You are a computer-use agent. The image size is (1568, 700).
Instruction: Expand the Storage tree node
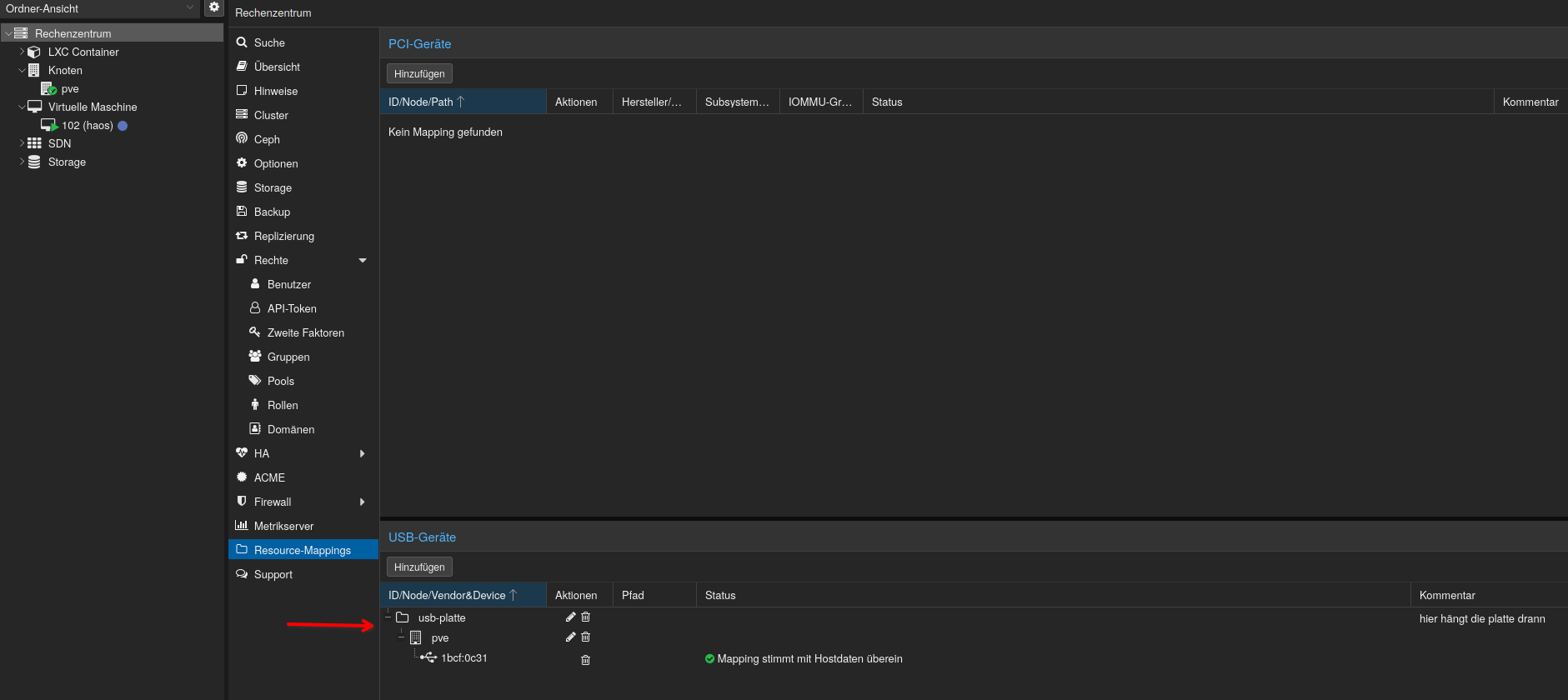tap(23, 162)
